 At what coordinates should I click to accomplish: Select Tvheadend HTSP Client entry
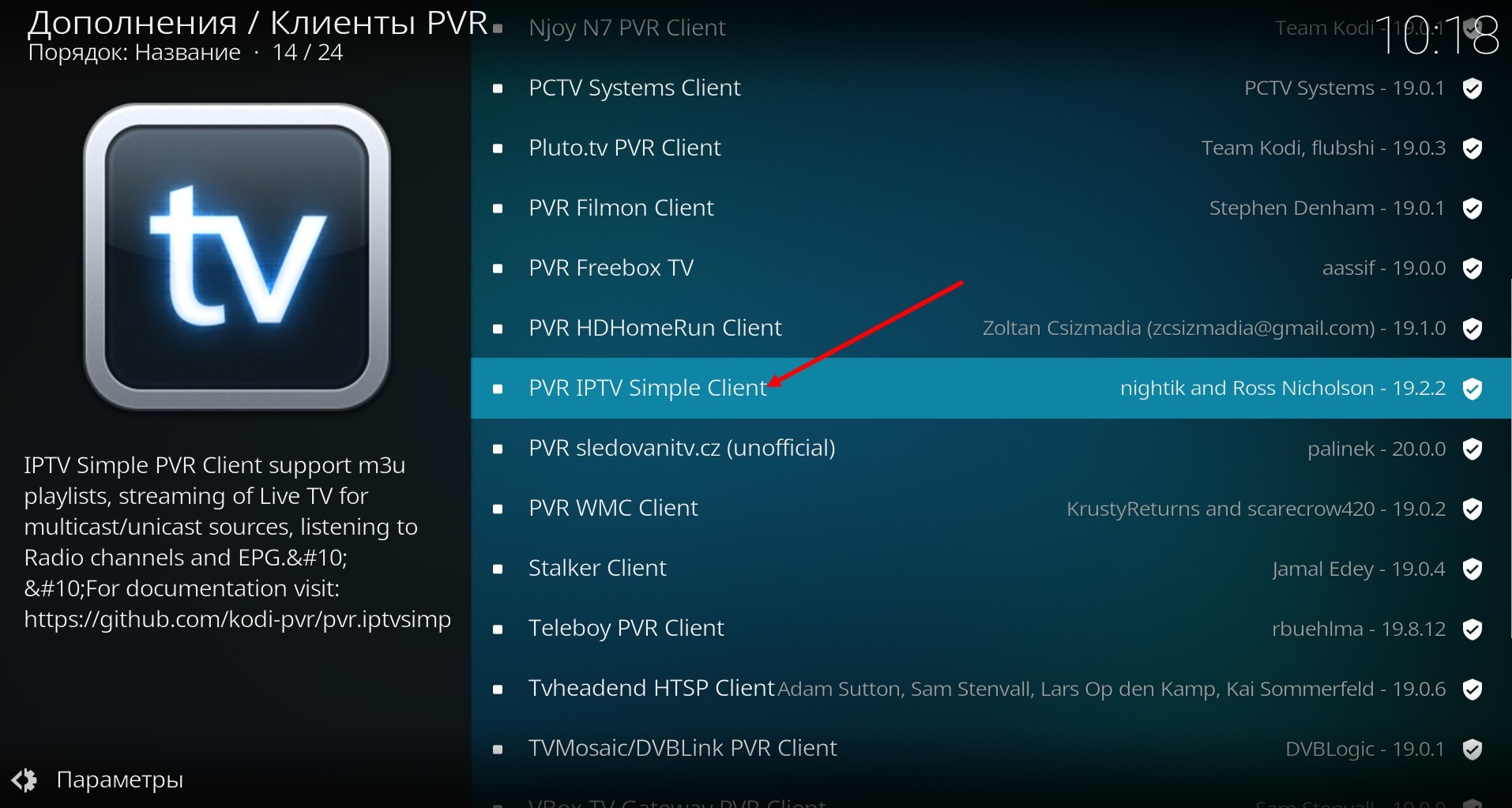tap(991, 688)
